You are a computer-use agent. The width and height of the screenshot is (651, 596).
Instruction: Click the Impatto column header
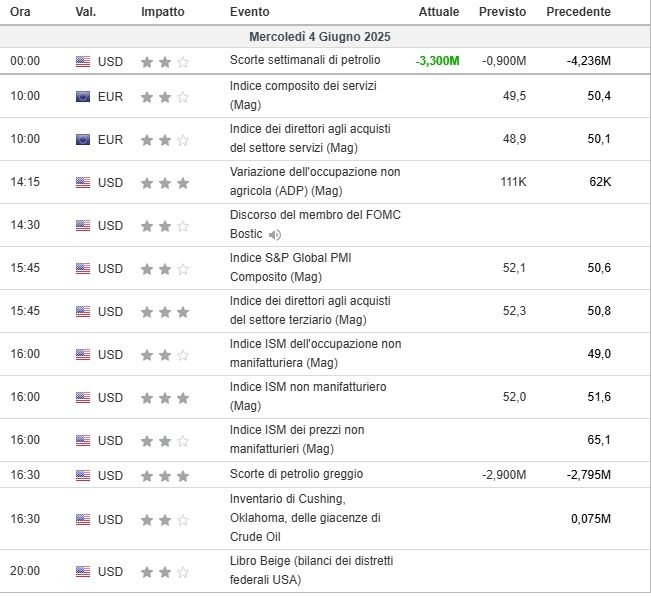[x=163, y=12]
